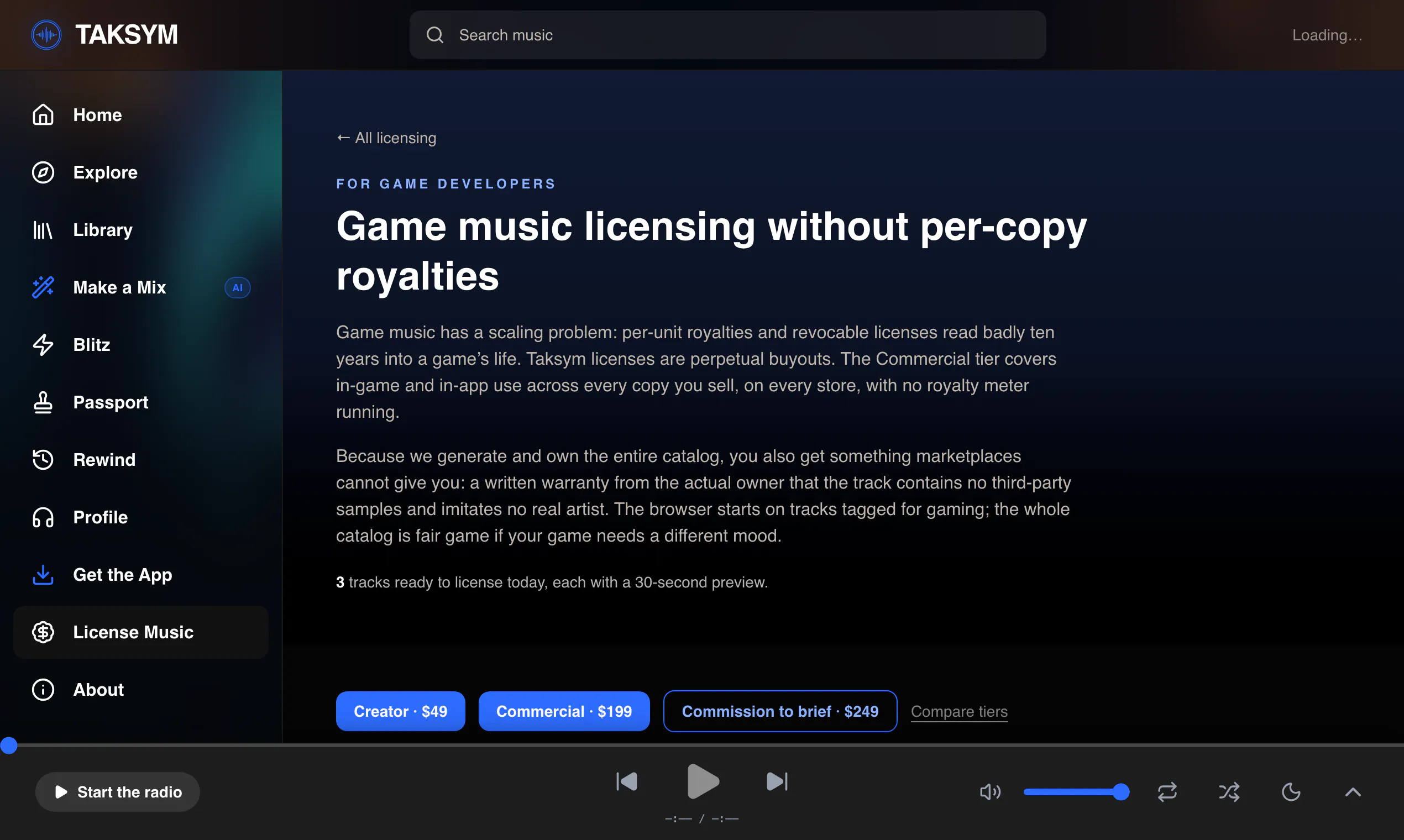
Task: Click the Blitz lightning bolt icon
Action: tap(43, 345)
